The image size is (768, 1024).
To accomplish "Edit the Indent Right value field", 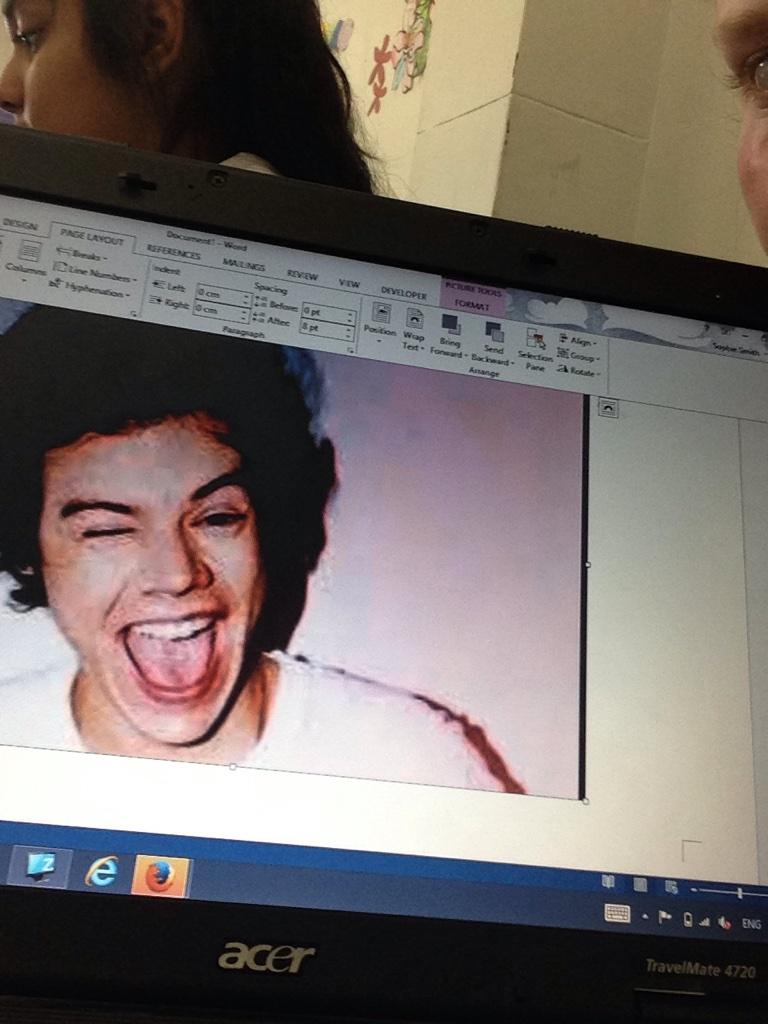I will tap(221, 312).
